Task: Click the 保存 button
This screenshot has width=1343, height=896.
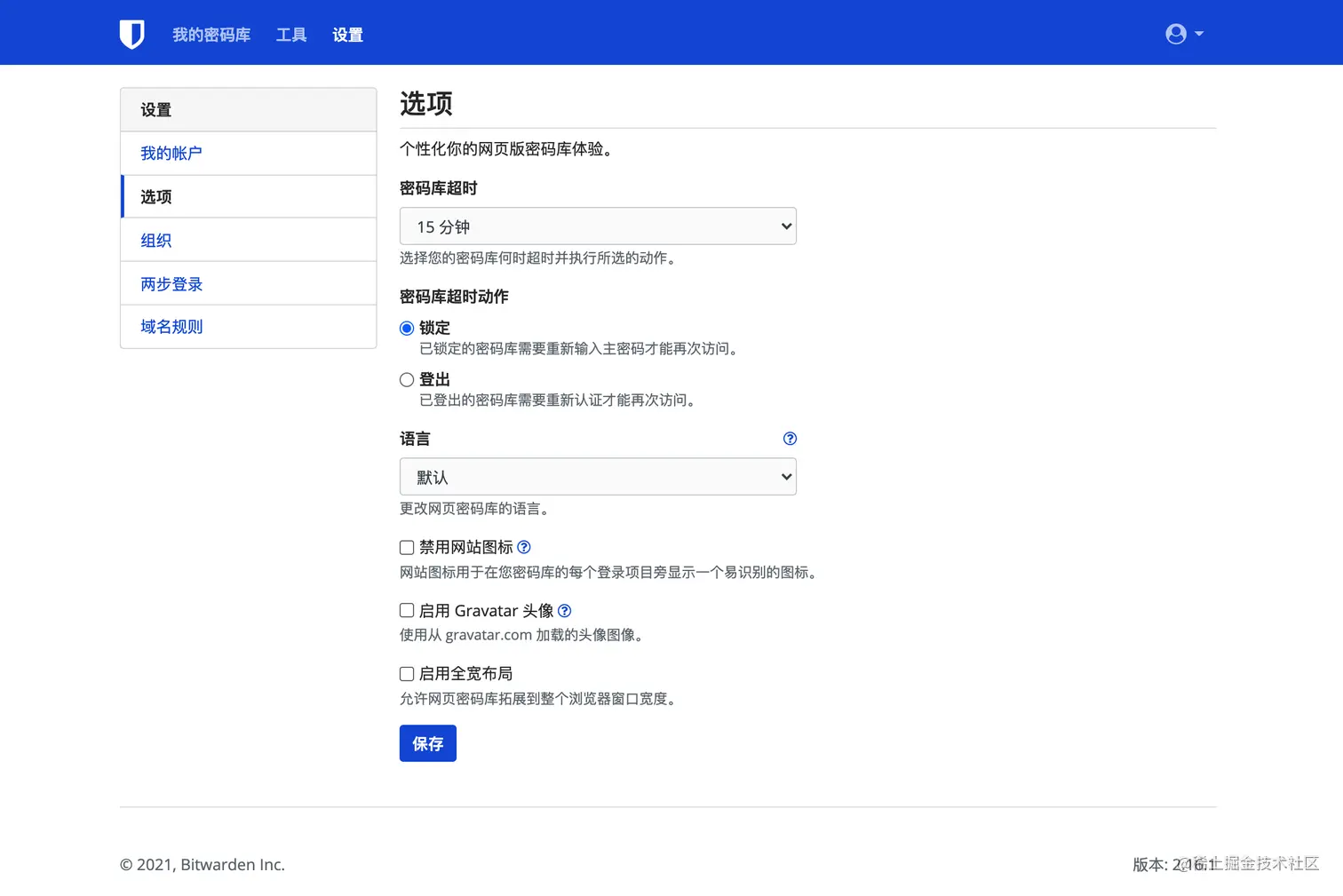Action: [x=427, y=743]
